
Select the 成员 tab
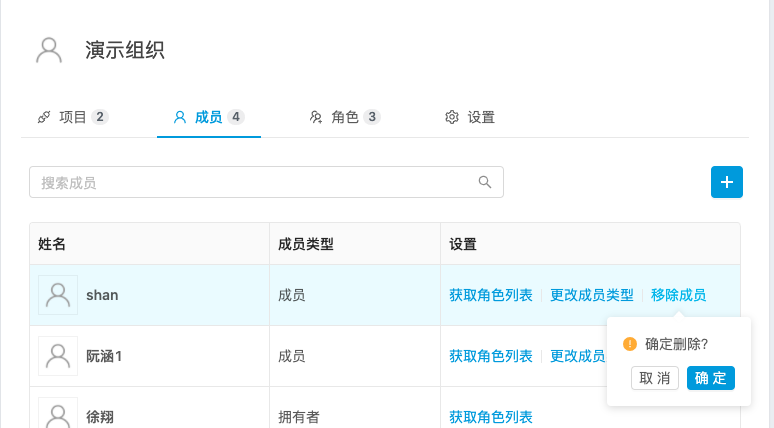click(x=208, y=117)
